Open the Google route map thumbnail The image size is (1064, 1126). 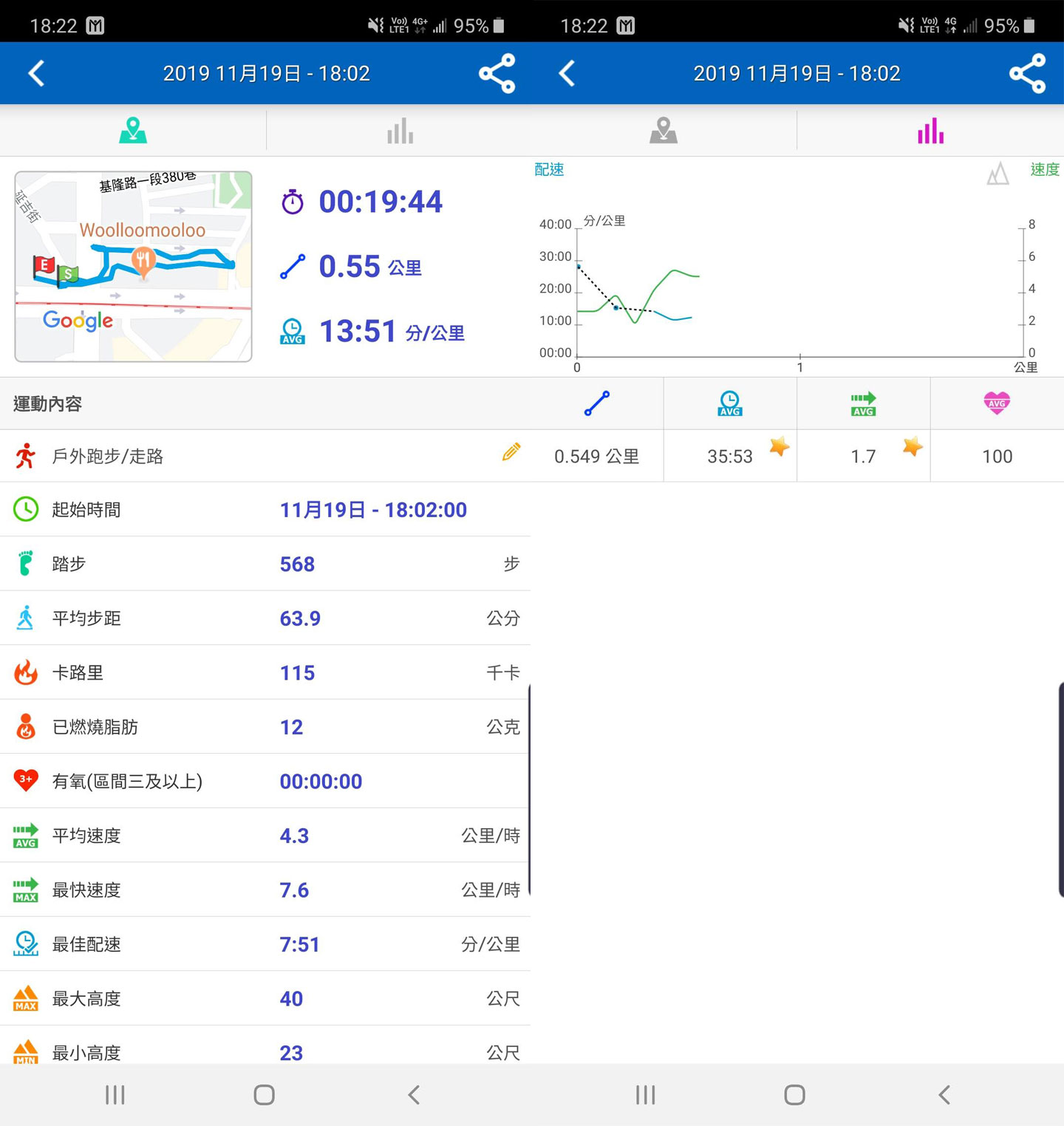[133, 266]
